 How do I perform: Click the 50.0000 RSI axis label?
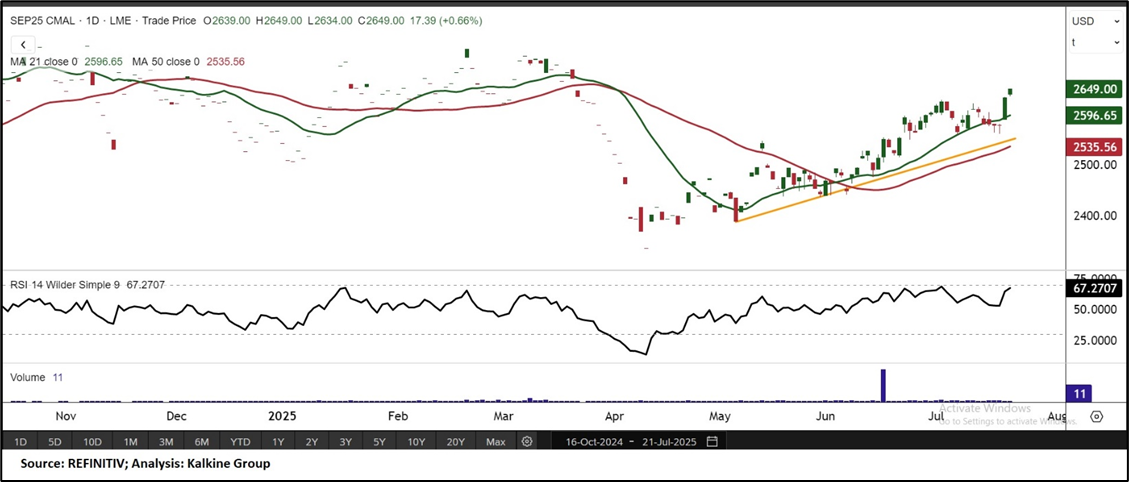coord(1093,309)
